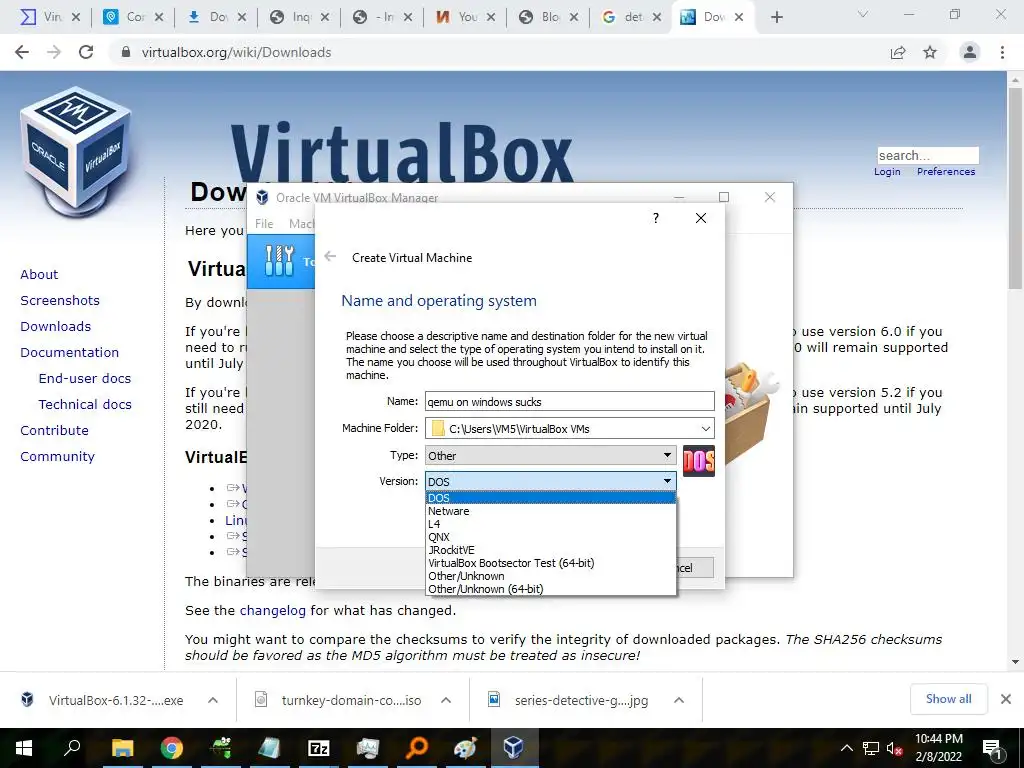
Task: Switch to the Google 'det' tab
Action: tap(631, 17)
